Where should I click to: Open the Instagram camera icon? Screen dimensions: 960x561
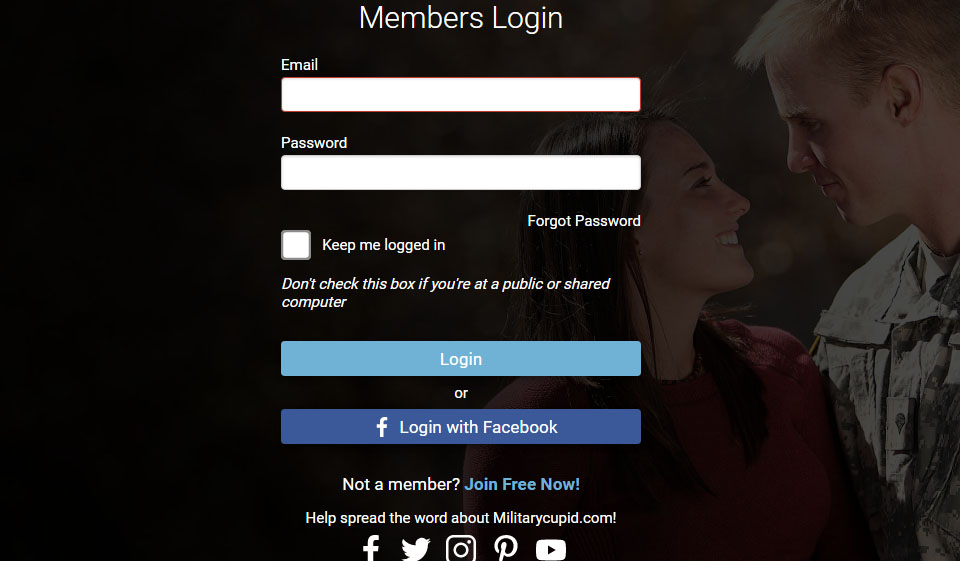point(460,548)
